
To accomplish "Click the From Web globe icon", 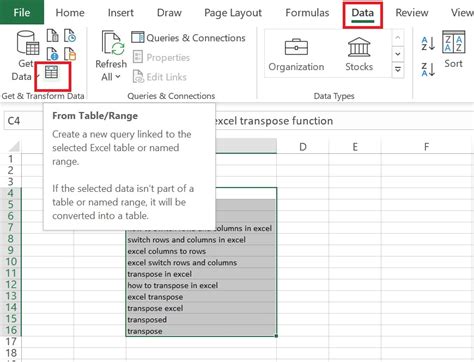I will click(52, 54).
